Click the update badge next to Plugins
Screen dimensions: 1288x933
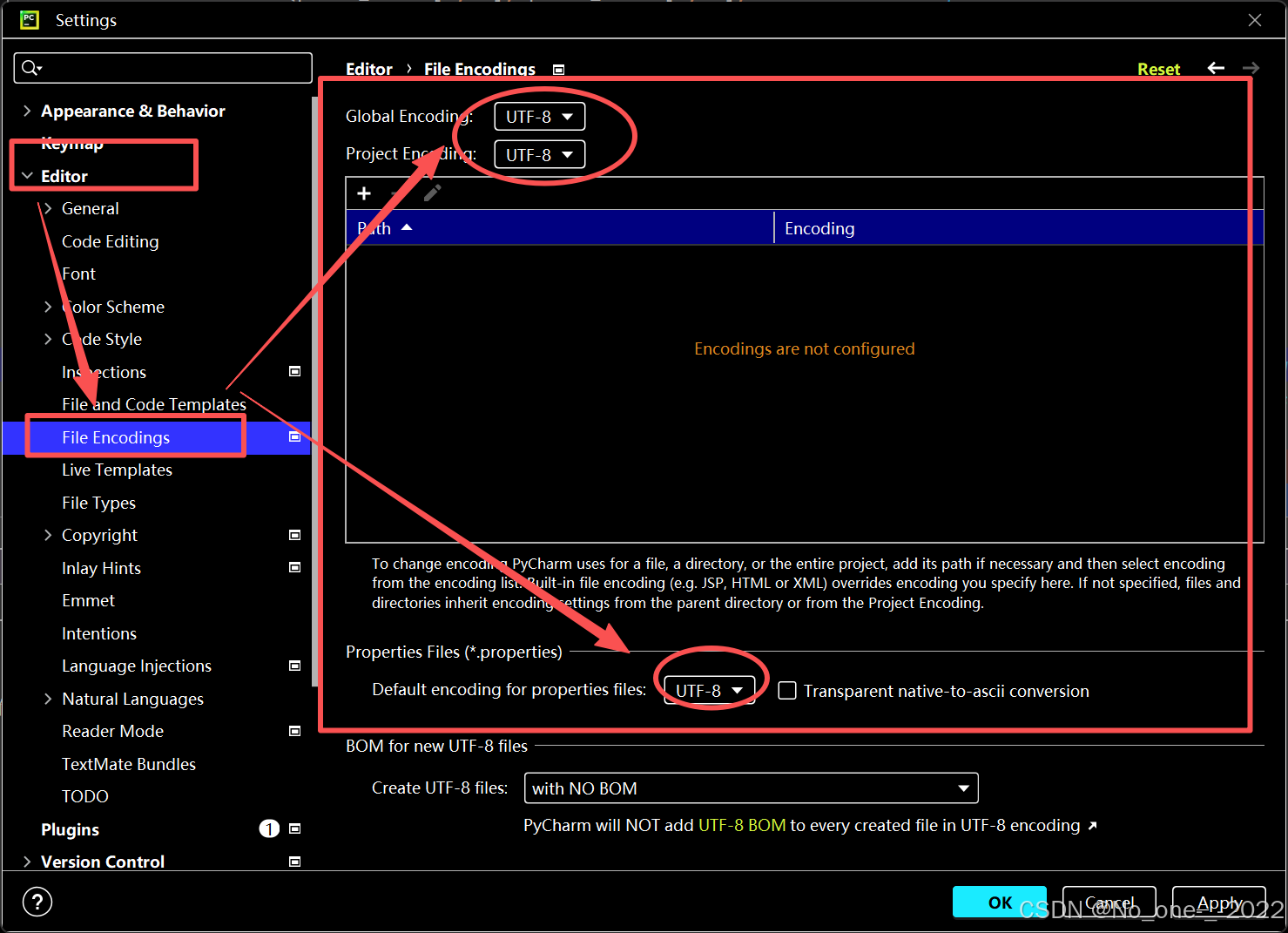click(269, 828)
